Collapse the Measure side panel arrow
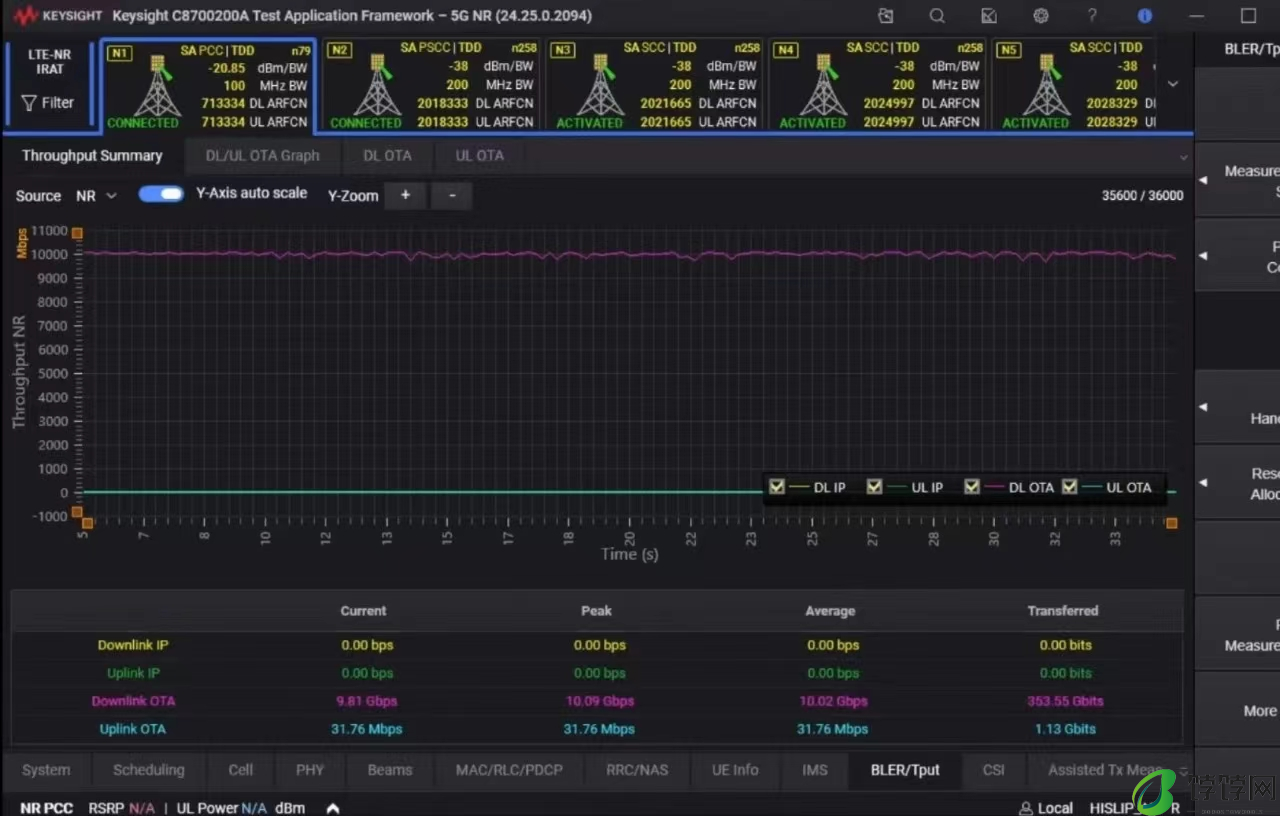The width and height of the screenshot is (1280, 816). click(1203, 179)
